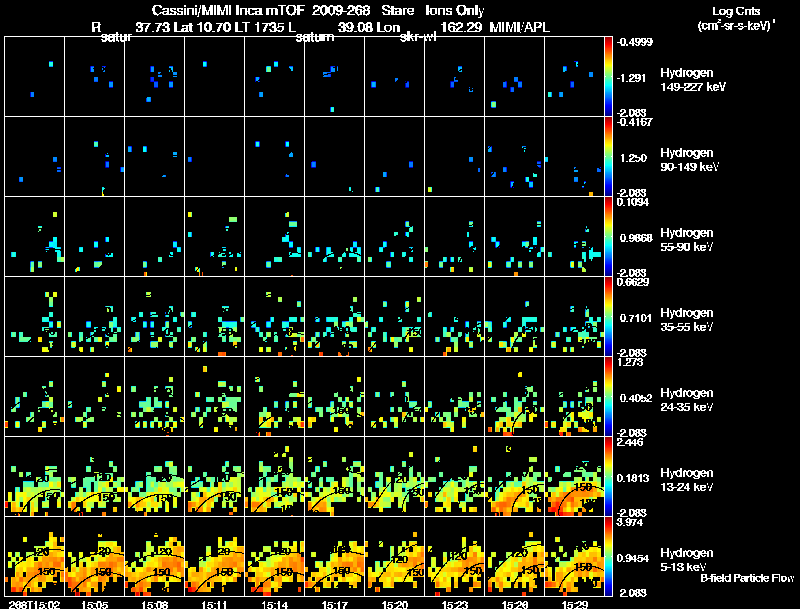Image resolution: width=800 pixels, height=609 pixels.
Task: Click the Log Cnts colorbar units heading
Action: pos(733,17)
